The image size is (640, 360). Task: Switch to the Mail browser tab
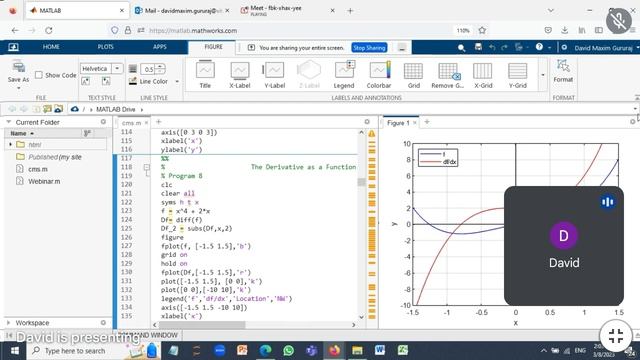click(x=182, y=11)
